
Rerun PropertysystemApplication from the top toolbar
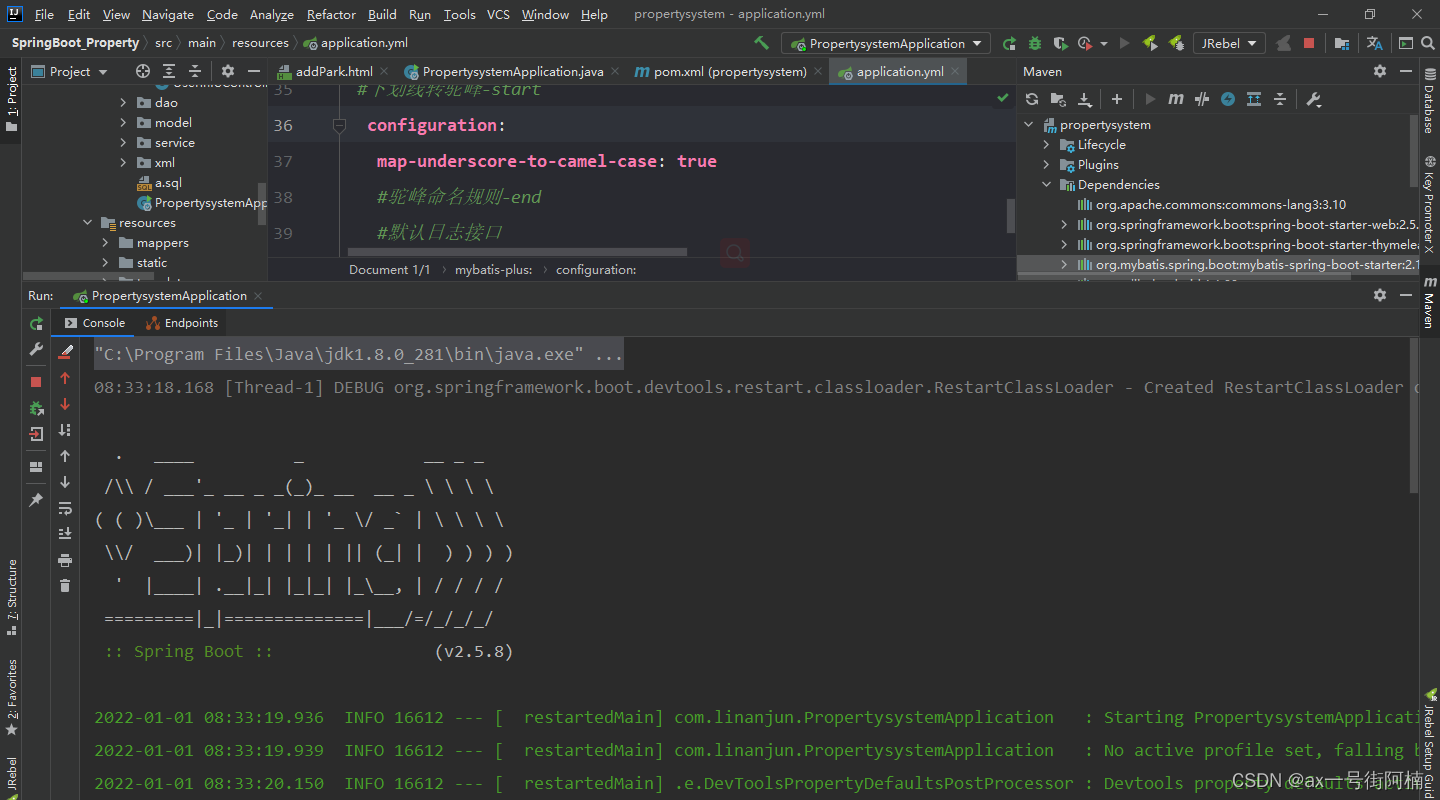point(1009,43)
